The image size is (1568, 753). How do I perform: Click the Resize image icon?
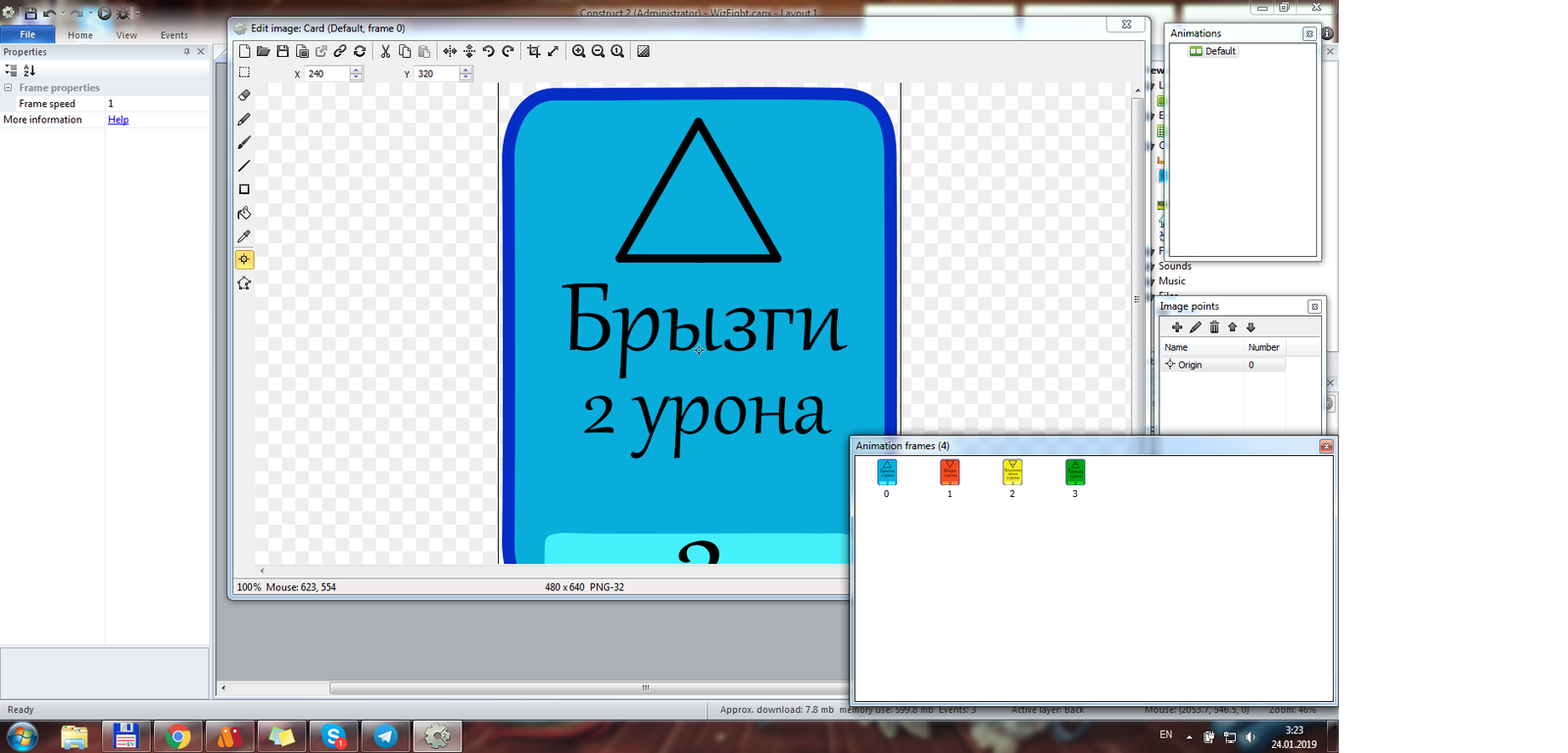pyautogui.click(x=553, y=51)
